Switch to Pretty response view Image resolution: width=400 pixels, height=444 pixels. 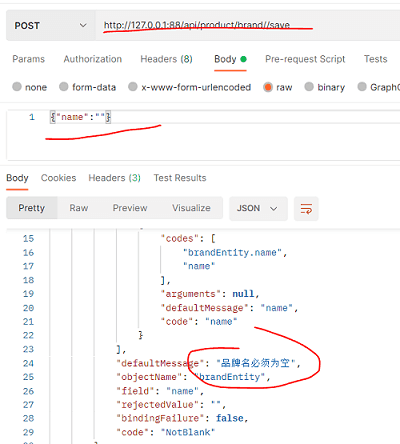click(x=32, y=208)
